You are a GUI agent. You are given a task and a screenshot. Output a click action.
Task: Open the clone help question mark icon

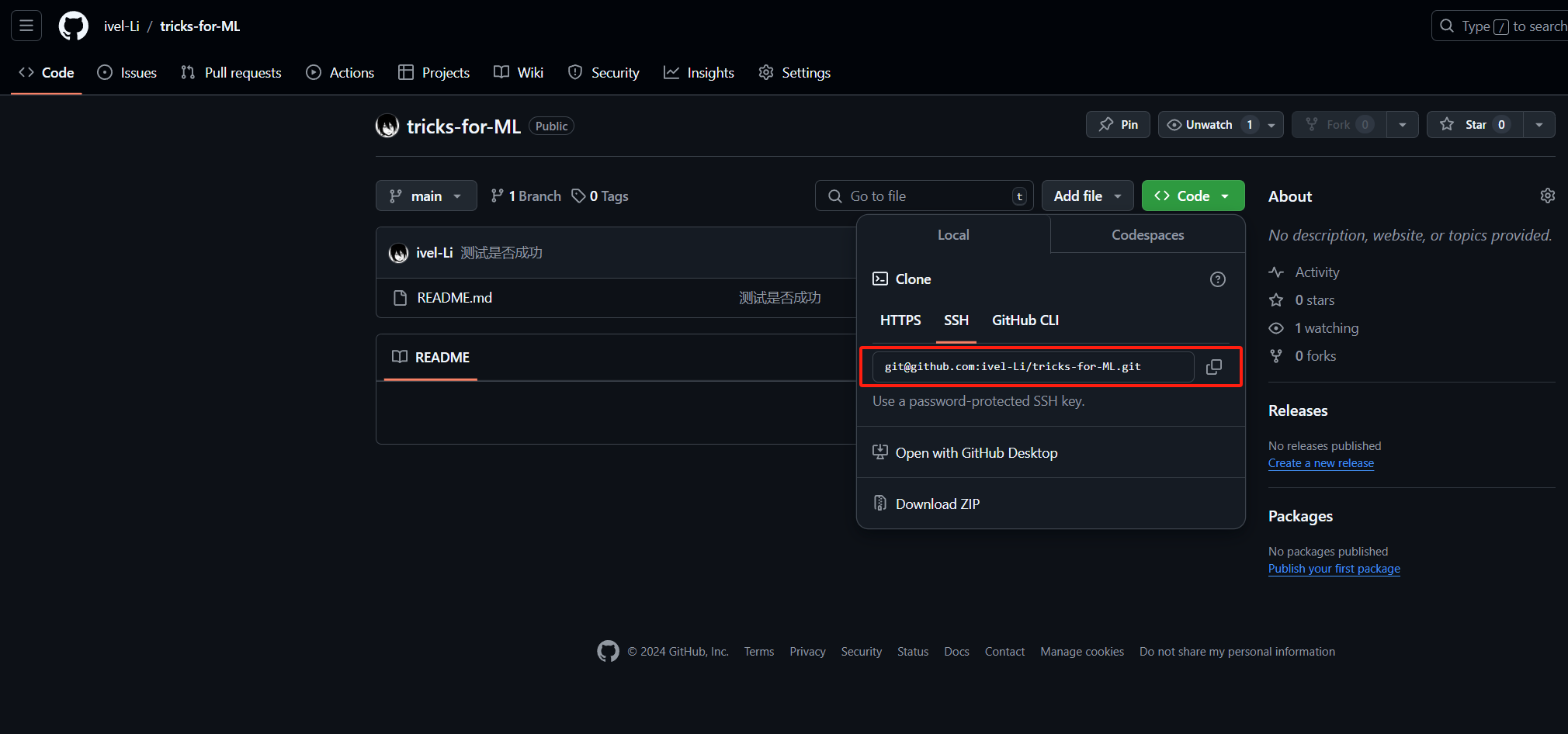click(1218, 279)
